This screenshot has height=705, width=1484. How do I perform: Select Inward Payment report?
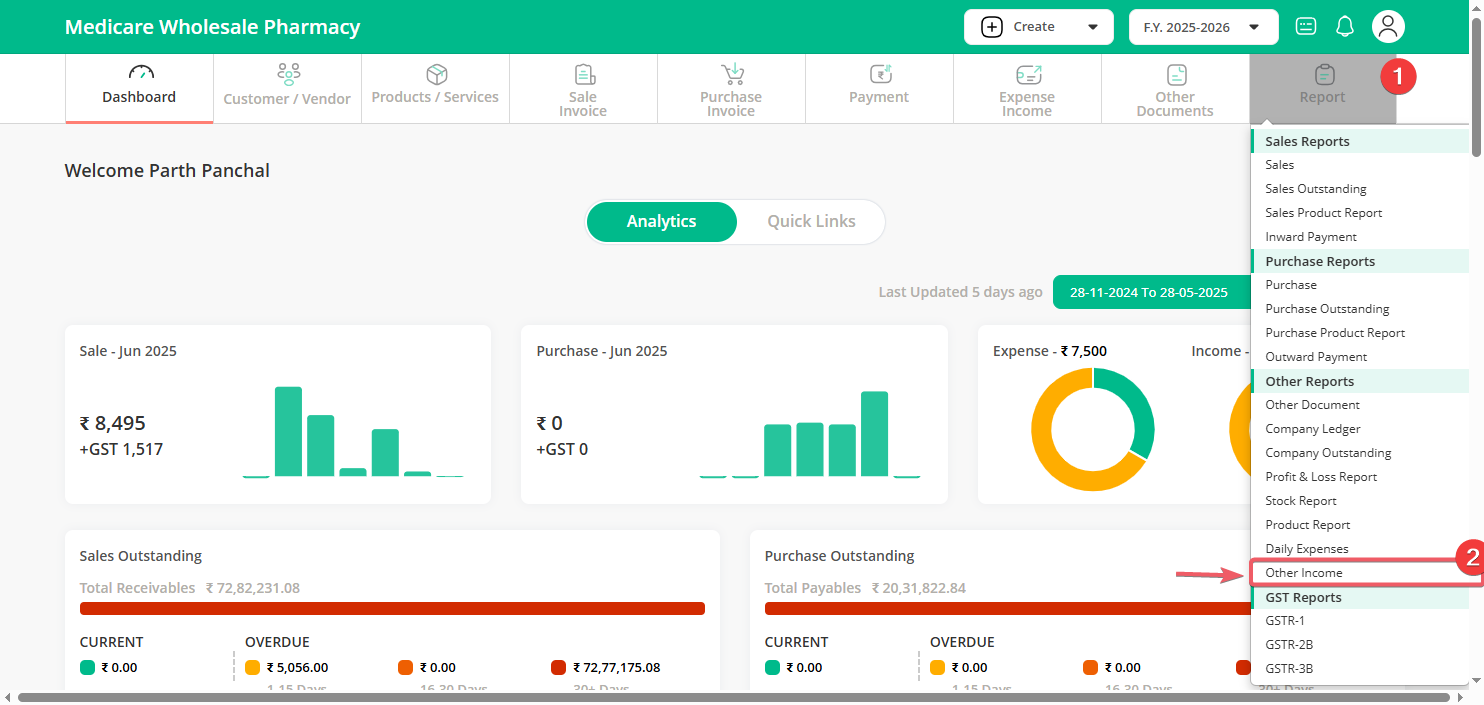click(1311, 237)
